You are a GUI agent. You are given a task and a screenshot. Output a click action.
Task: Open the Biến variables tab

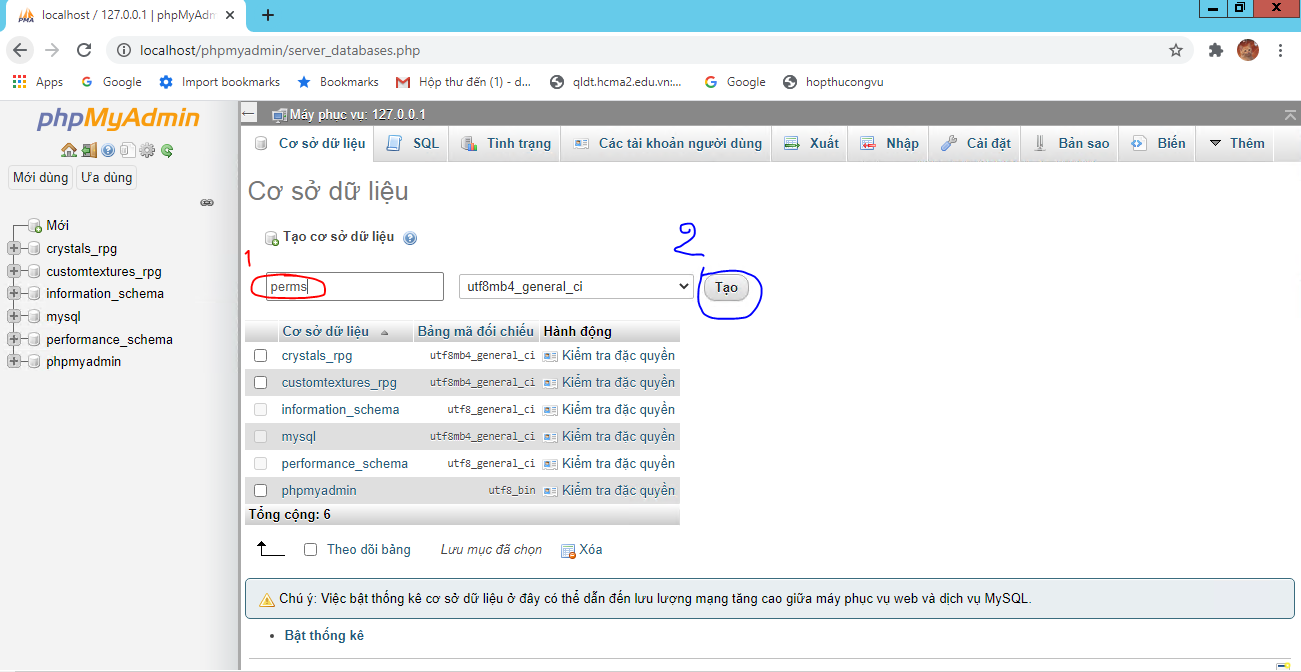tap(1158, 143)
